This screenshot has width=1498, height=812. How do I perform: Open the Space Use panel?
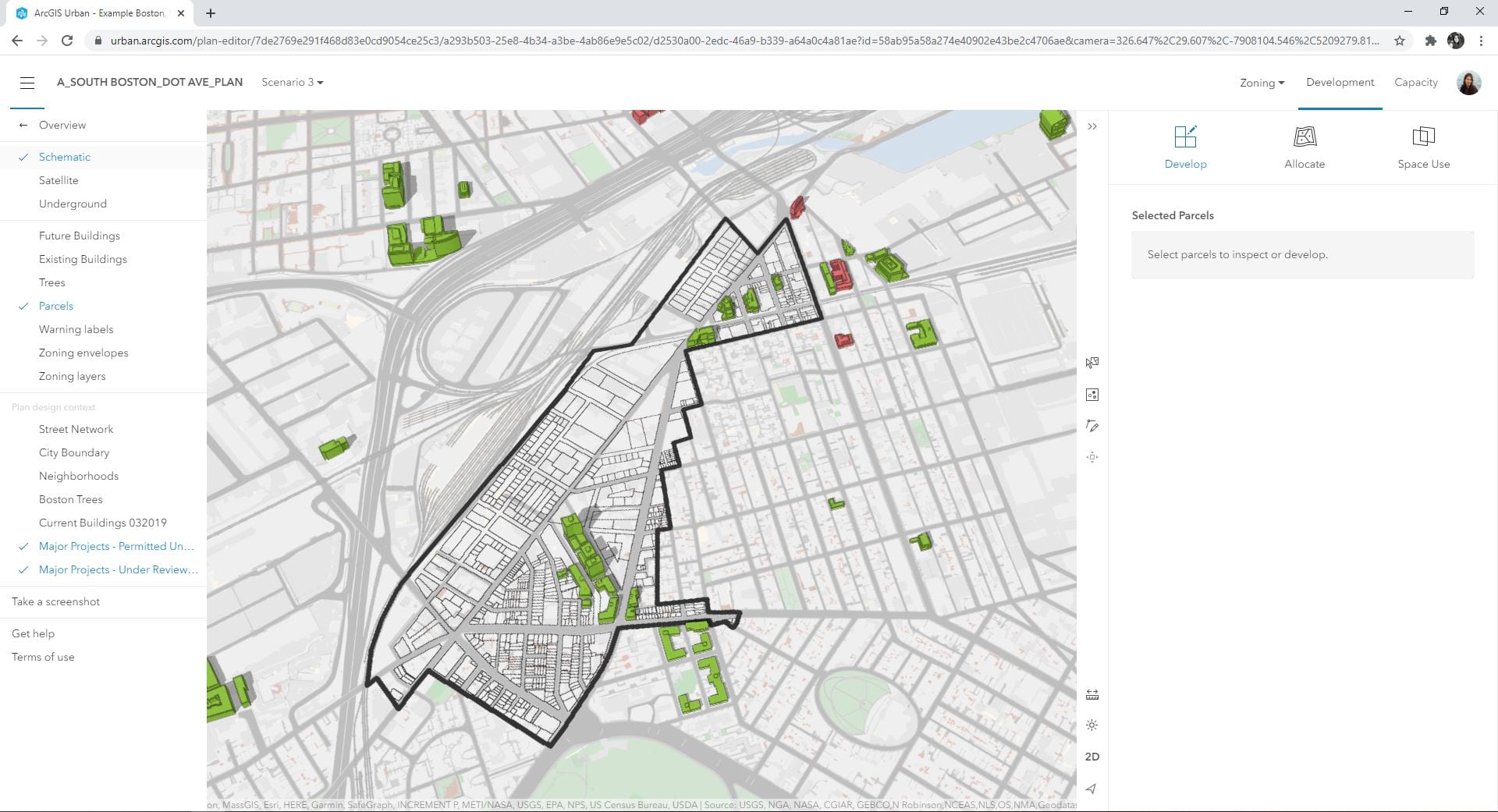[1424, 147]
